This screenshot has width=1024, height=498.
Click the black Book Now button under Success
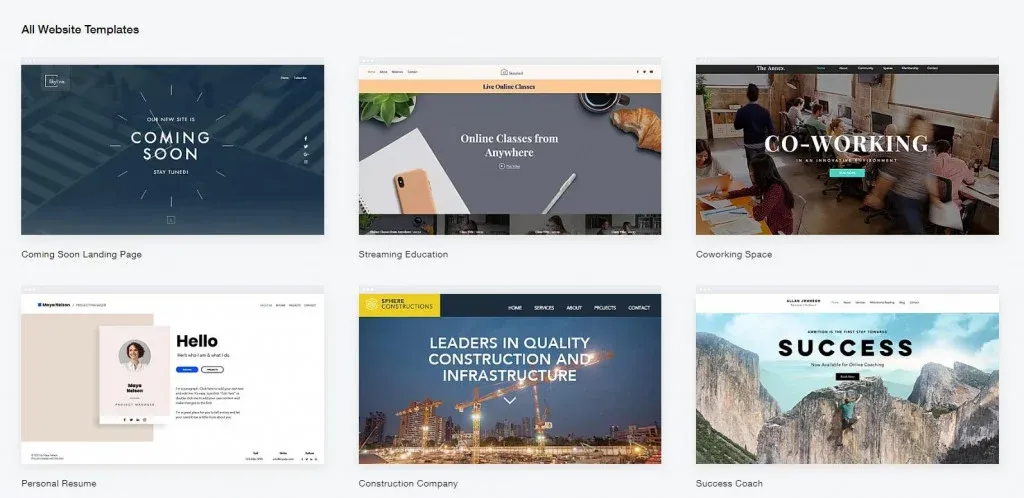coord(847,377)
